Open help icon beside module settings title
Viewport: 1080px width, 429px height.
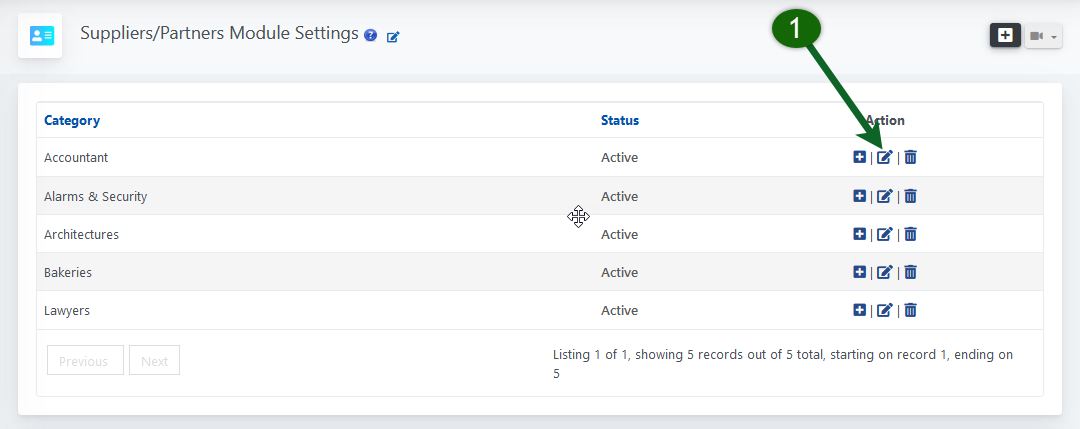(371, 36)
